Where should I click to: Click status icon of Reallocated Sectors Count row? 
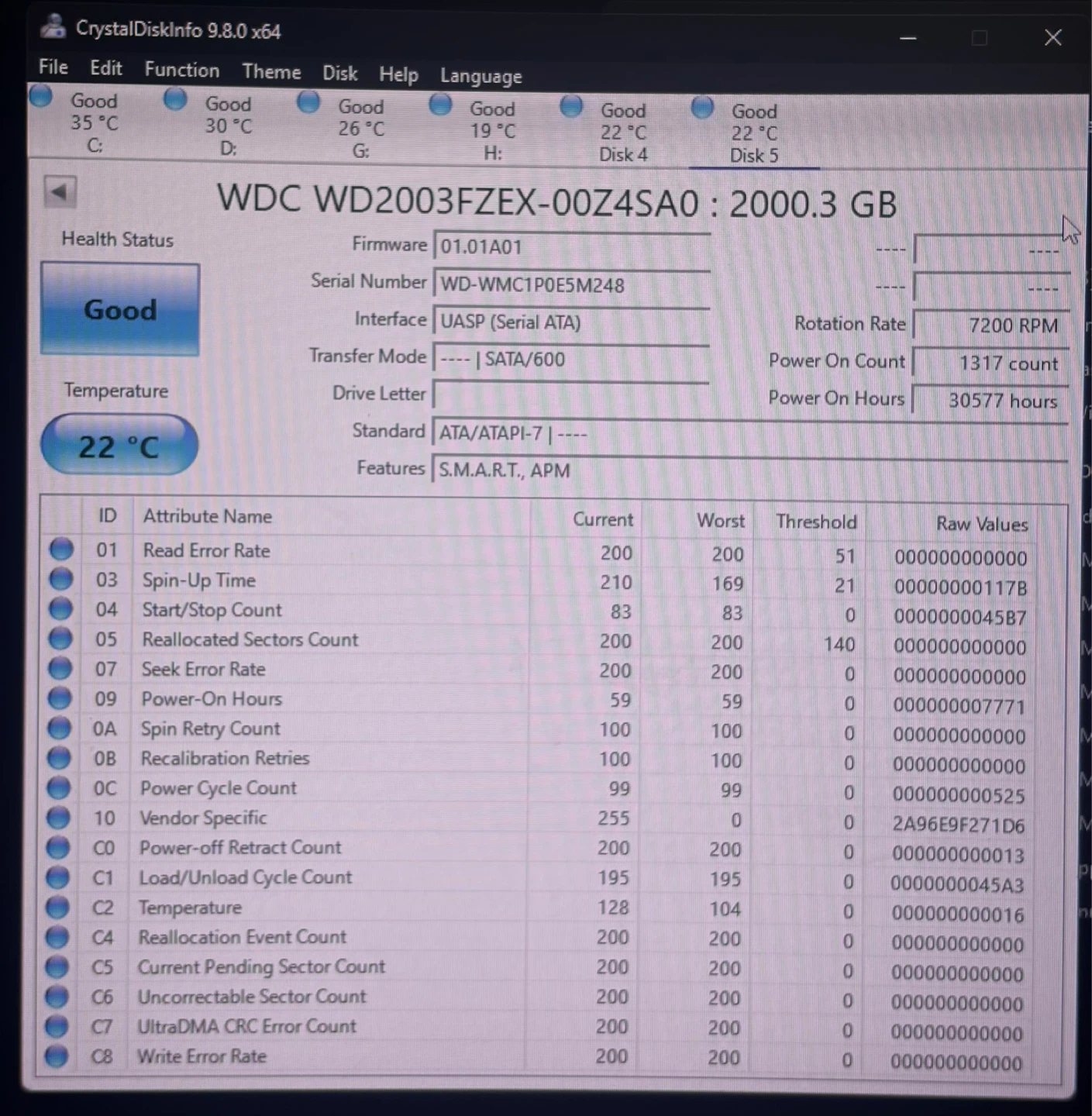(x=60, y=639)
